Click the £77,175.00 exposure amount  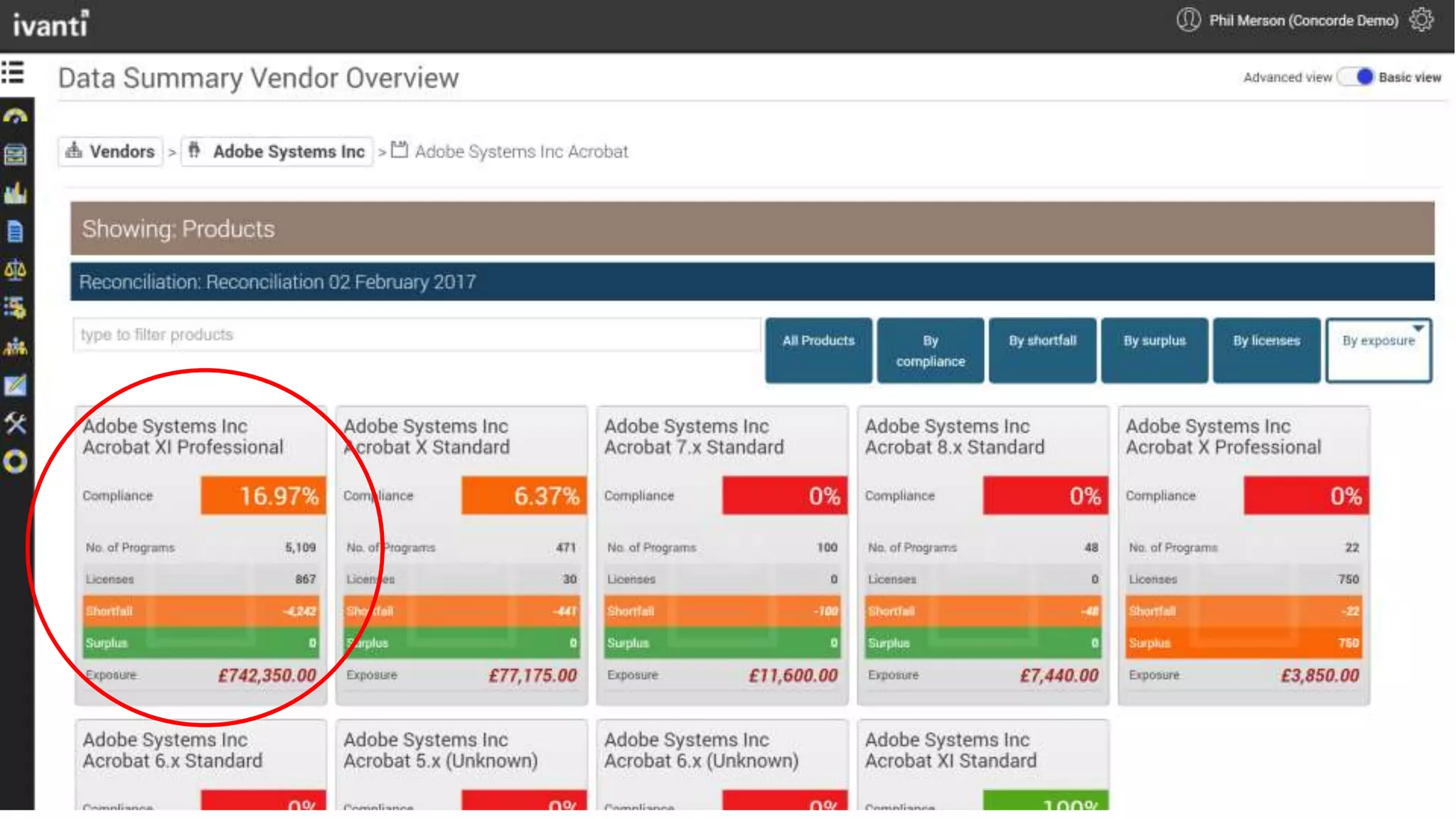pyautogui.click(x=532, y=675)
